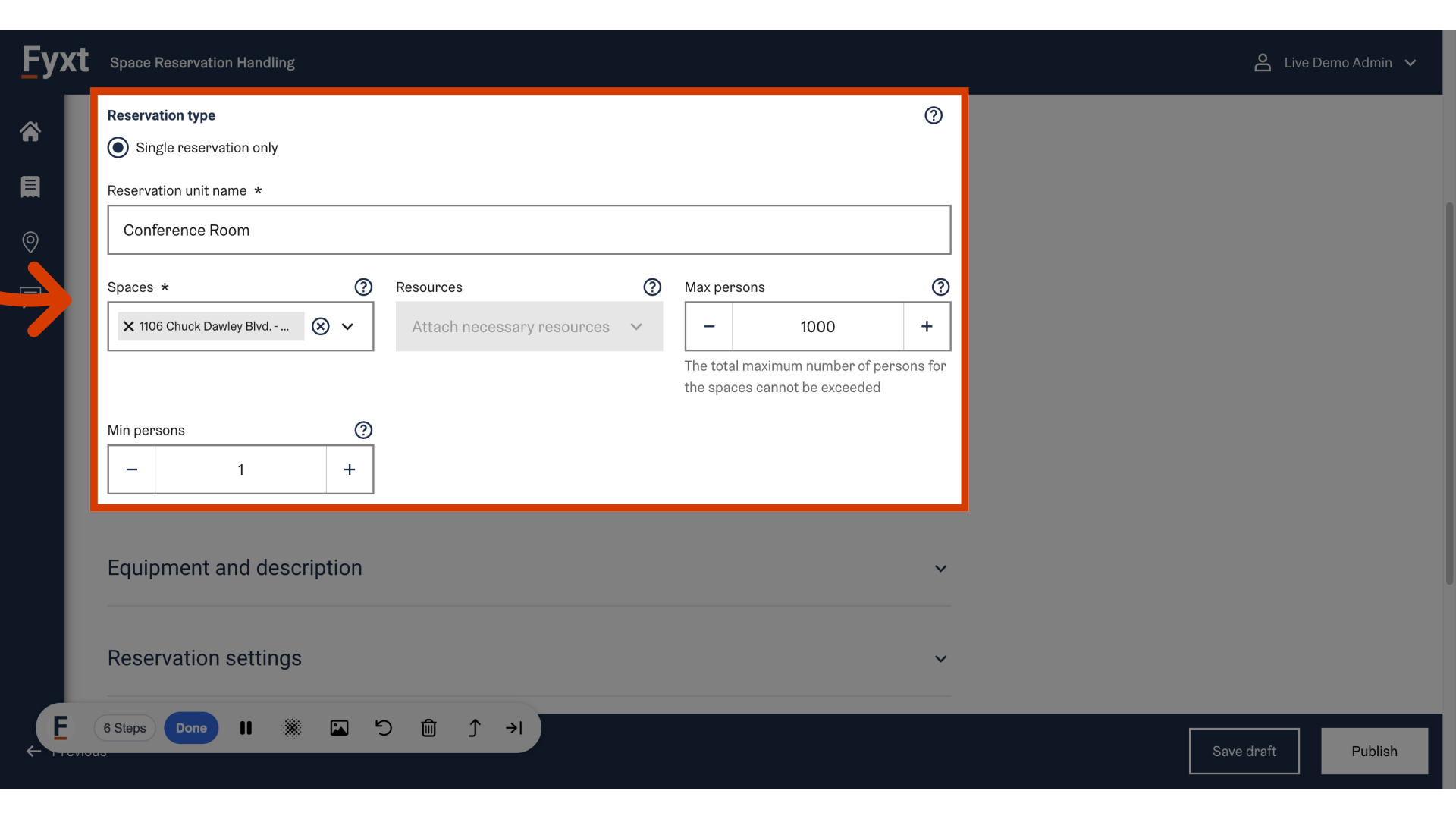Decrease Min persons with minus button
The image size is (1456, 819).
[x=132, y=470]
